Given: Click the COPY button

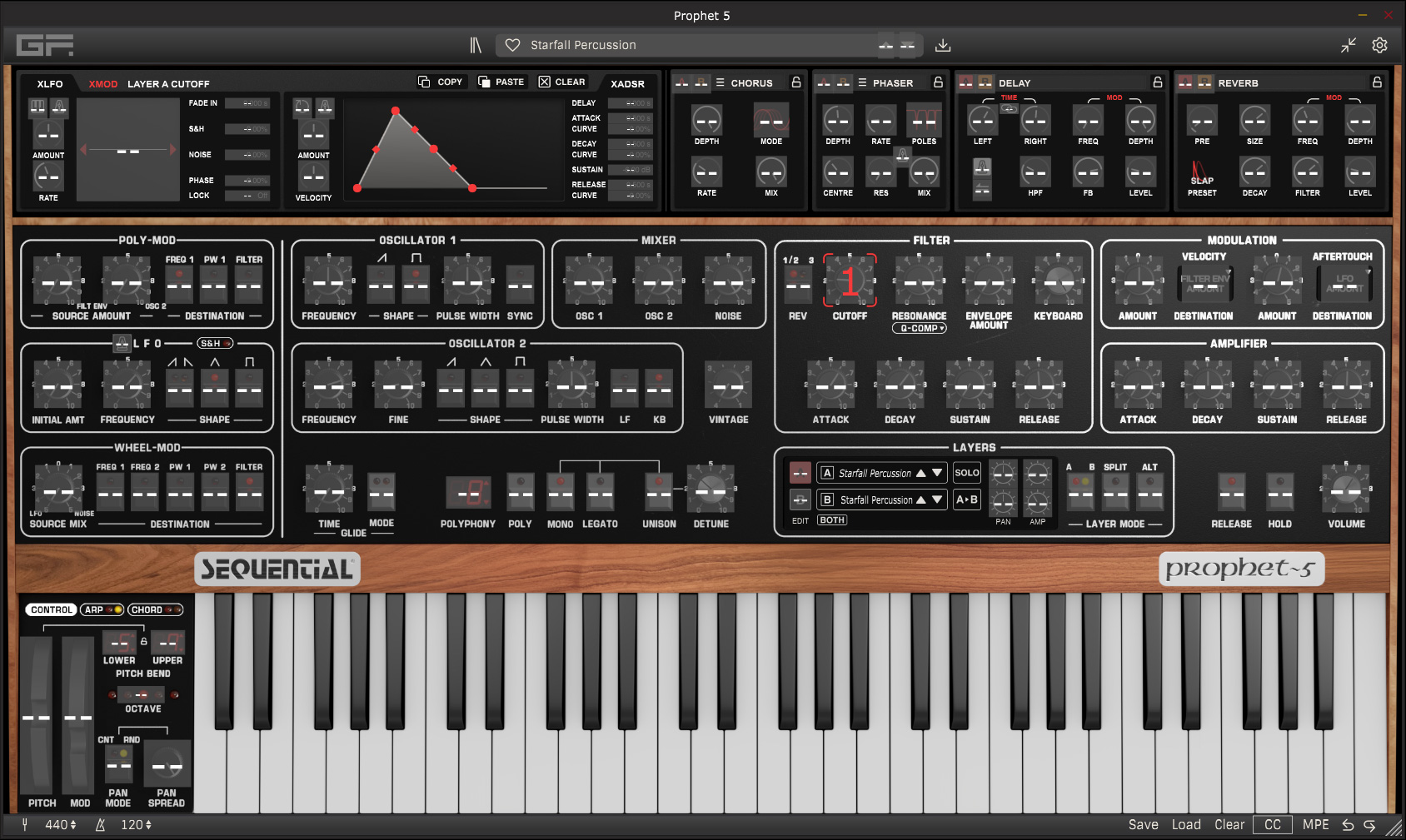Looking at the screenshot, I should tap(441, 82).
